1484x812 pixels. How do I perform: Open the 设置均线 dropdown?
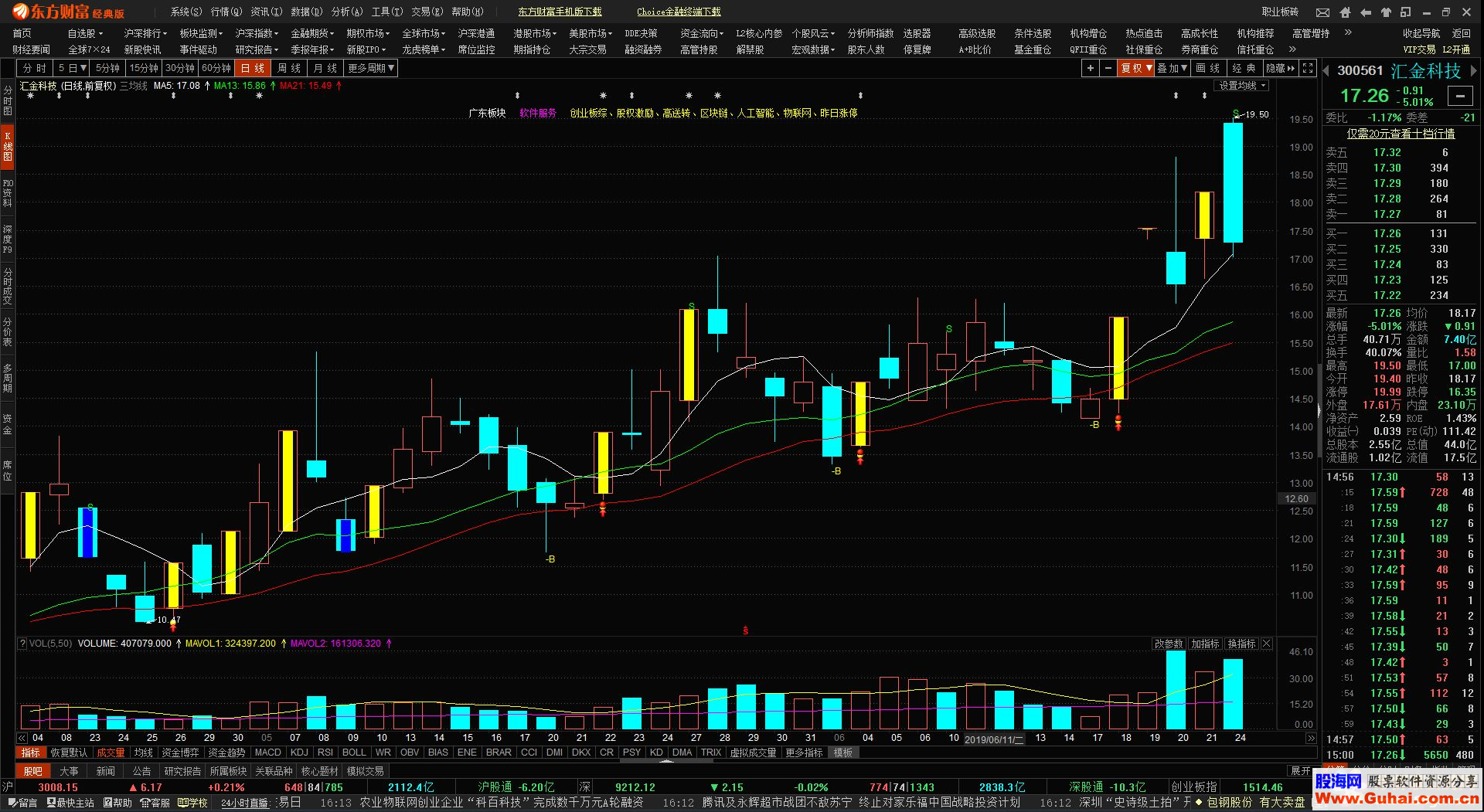click(1241, 86)
